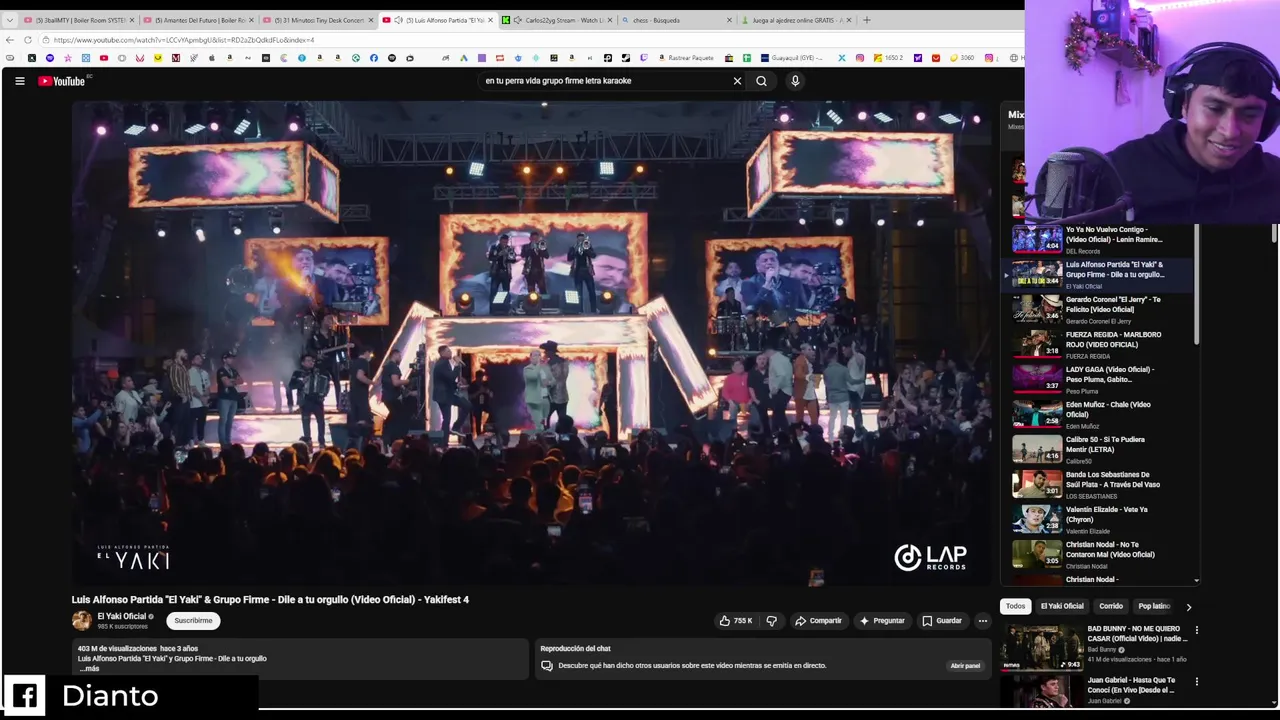1280x720 pixels.
Task: Switch to 3ballMTY Boiler Room tab
Action: [x=79, y=20]
